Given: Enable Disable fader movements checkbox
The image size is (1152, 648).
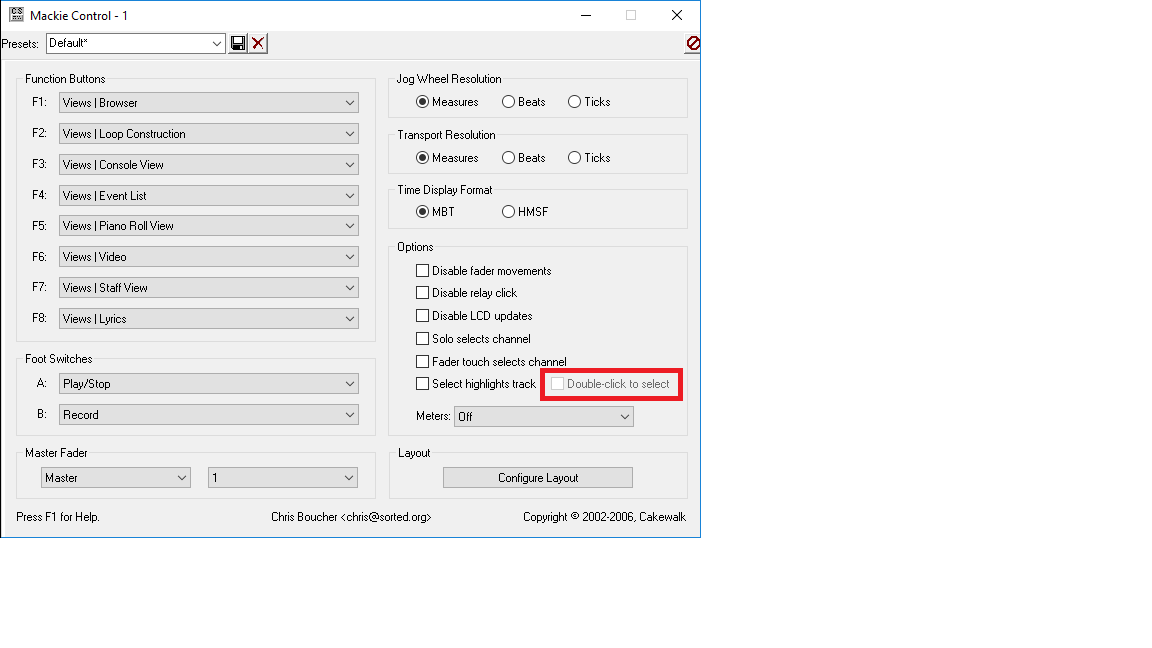Looking at the screenshot, I should click(422, 271).
